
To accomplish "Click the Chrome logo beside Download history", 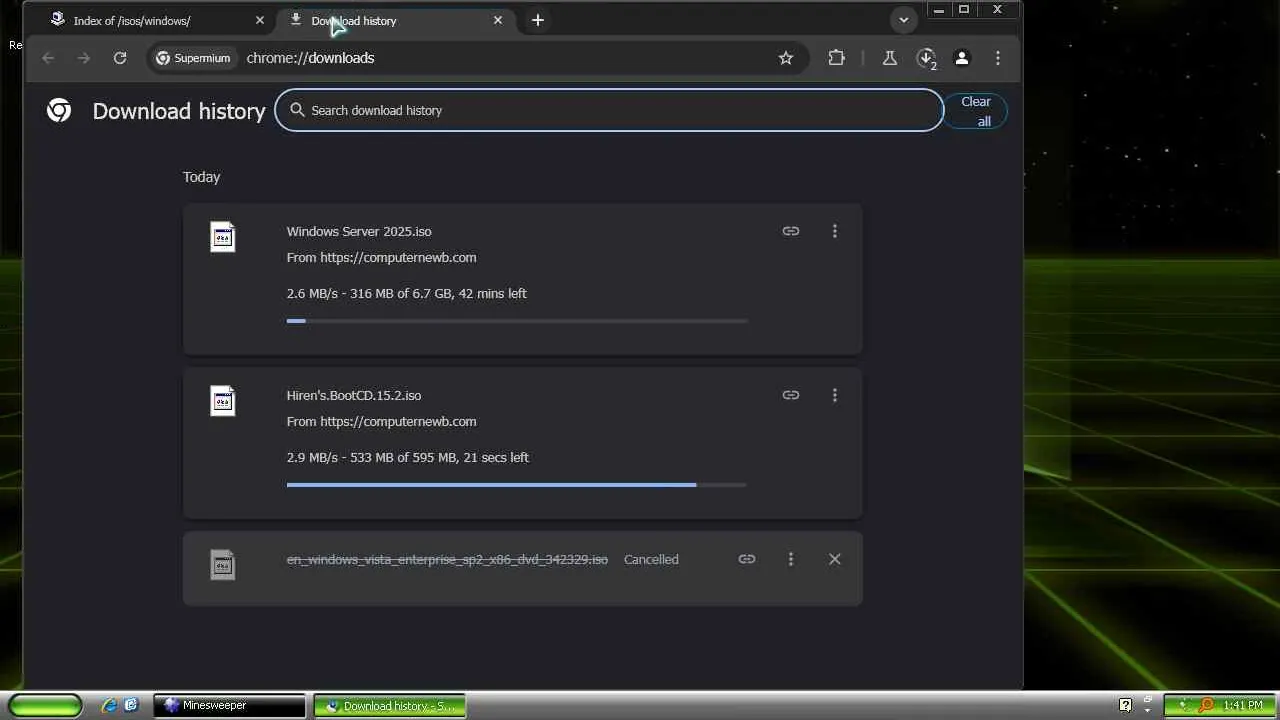I will click(x=59, y=110).
